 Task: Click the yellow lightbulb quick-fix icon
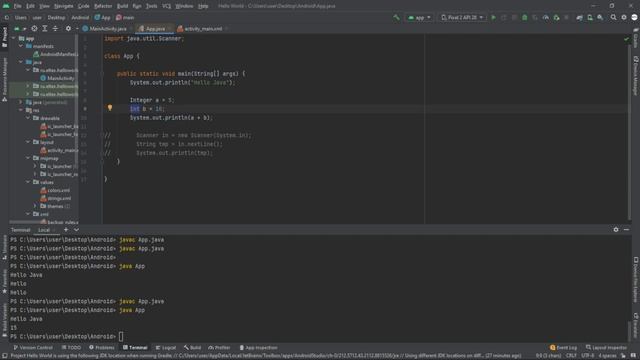coord(110,108)
